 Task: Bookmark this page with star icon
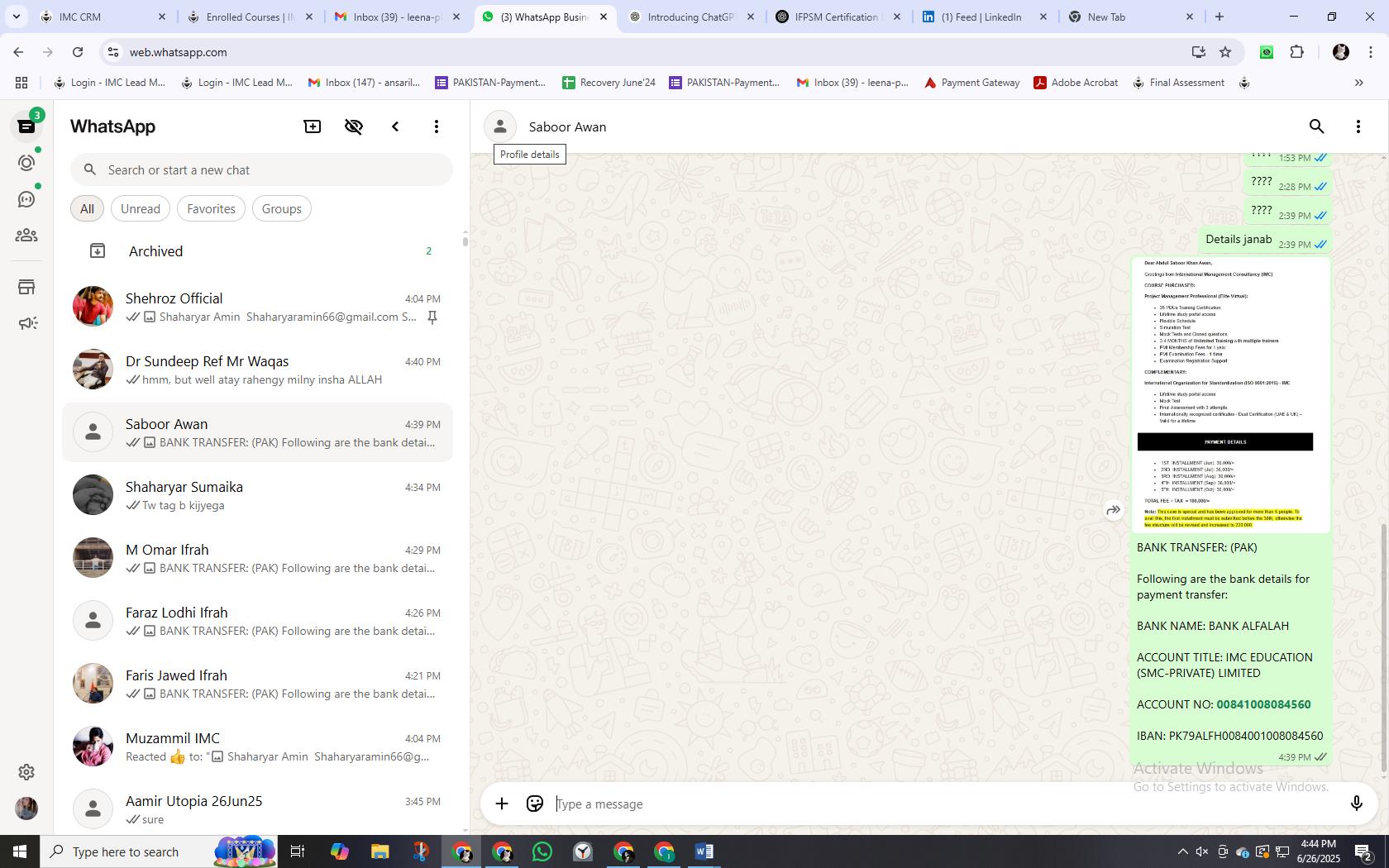[1225, 52]
